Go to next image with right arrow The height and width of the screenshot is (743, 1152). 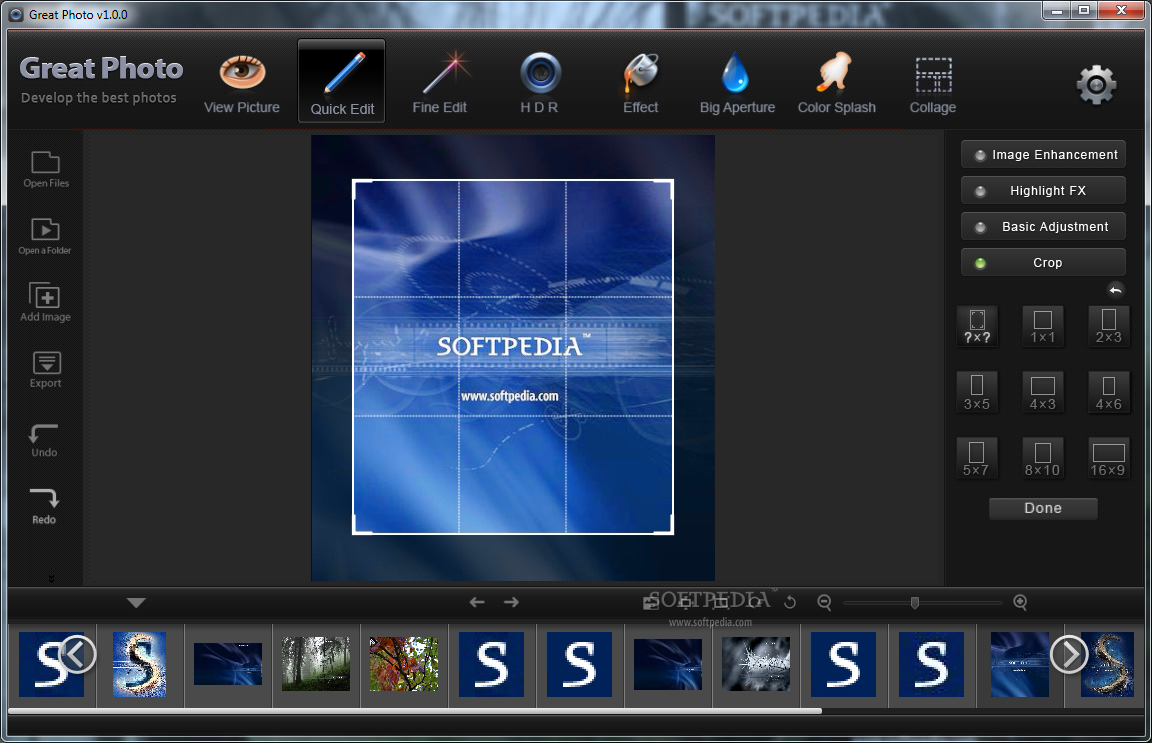point(511,602)
